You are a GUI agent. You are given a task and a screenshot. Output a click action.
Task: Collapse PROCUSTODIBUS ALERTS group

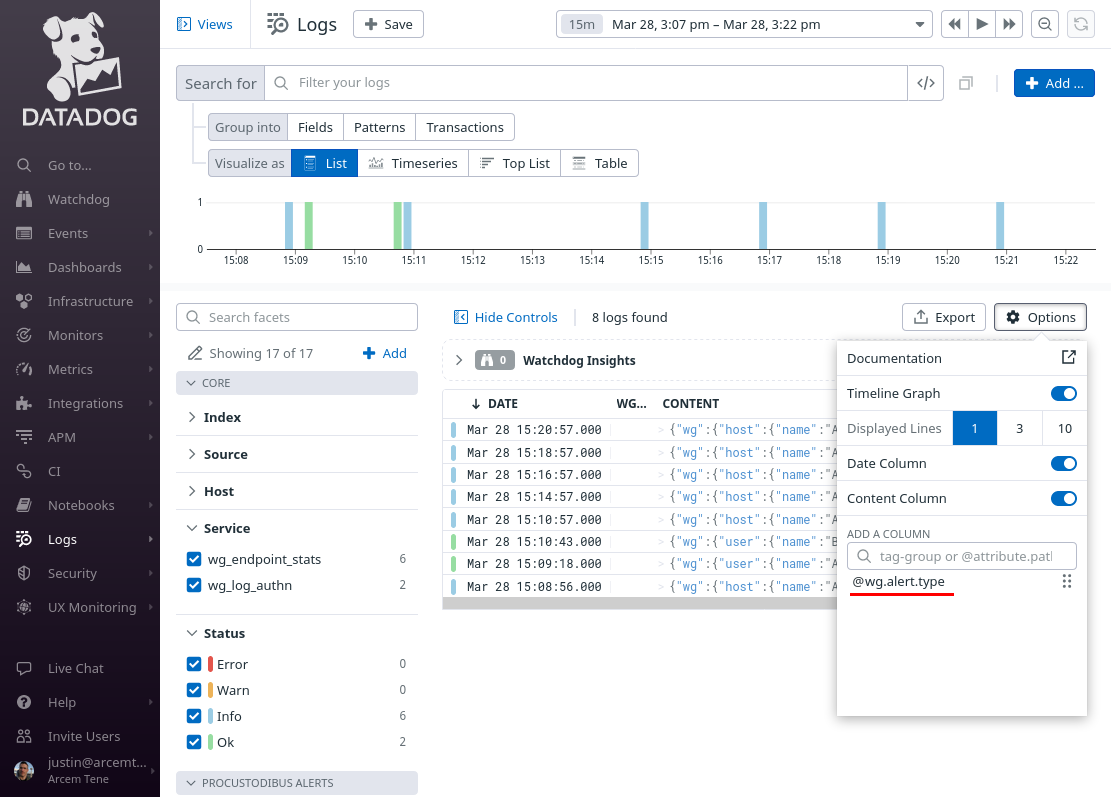click(297, 783)
